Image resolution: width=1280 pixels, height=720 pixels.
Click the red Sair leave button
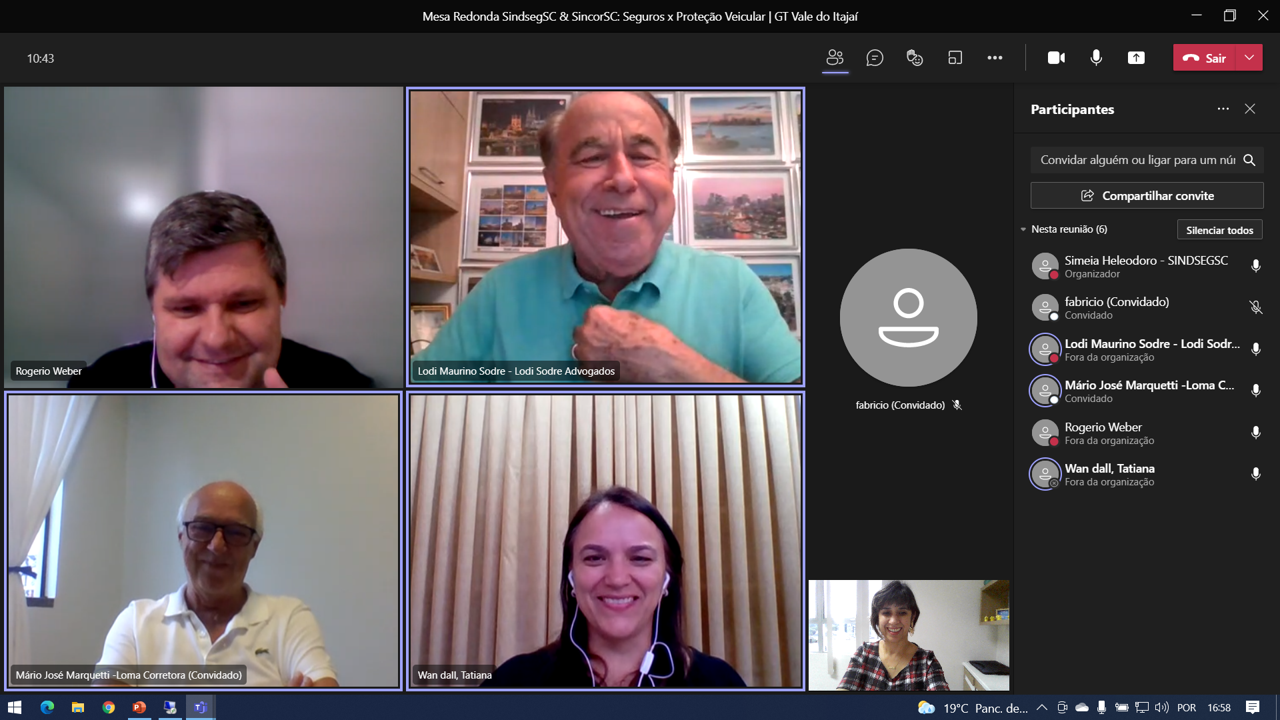point(1205,58)
